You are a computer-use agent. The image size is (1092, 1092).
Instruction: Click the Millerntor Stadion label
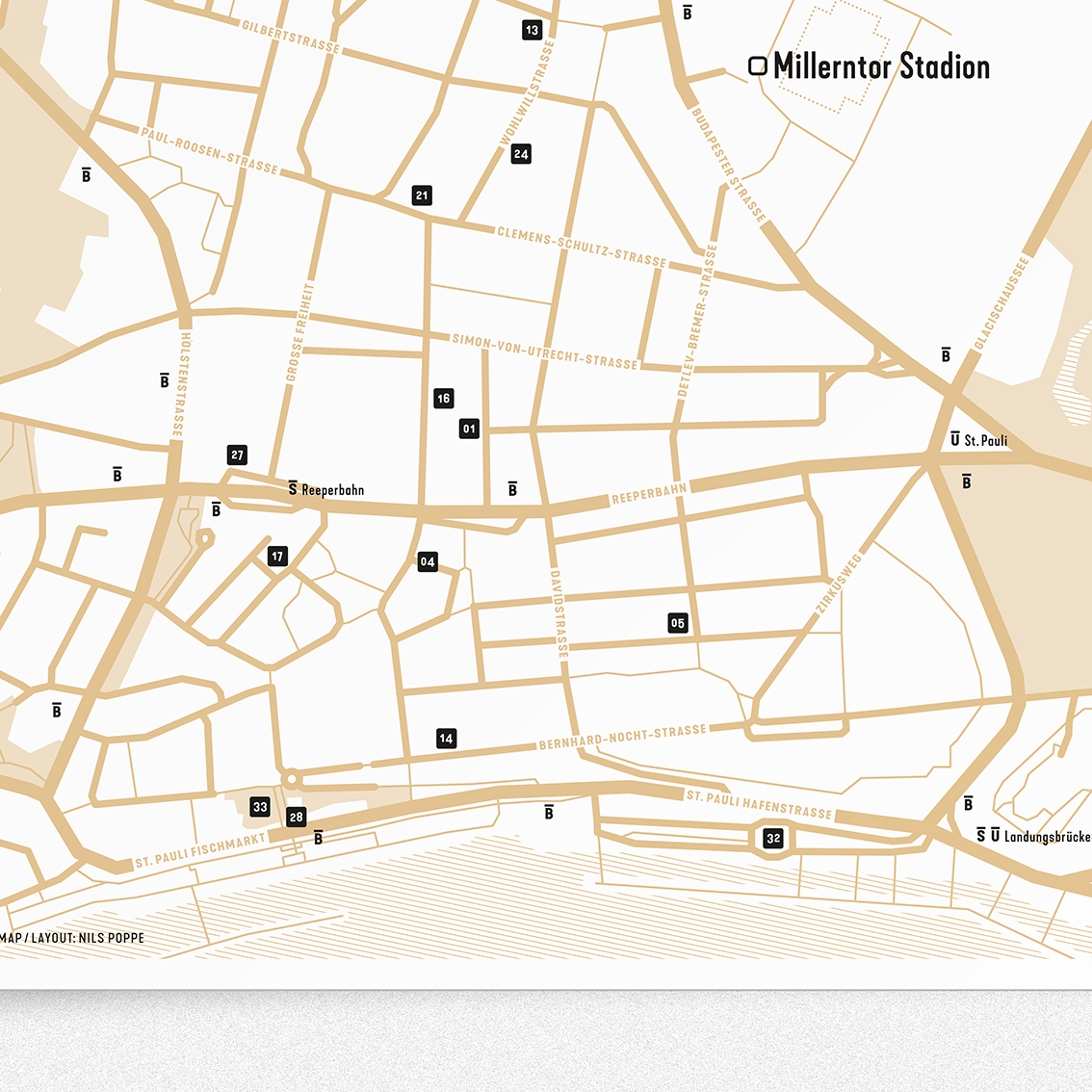tap(870, 66)
